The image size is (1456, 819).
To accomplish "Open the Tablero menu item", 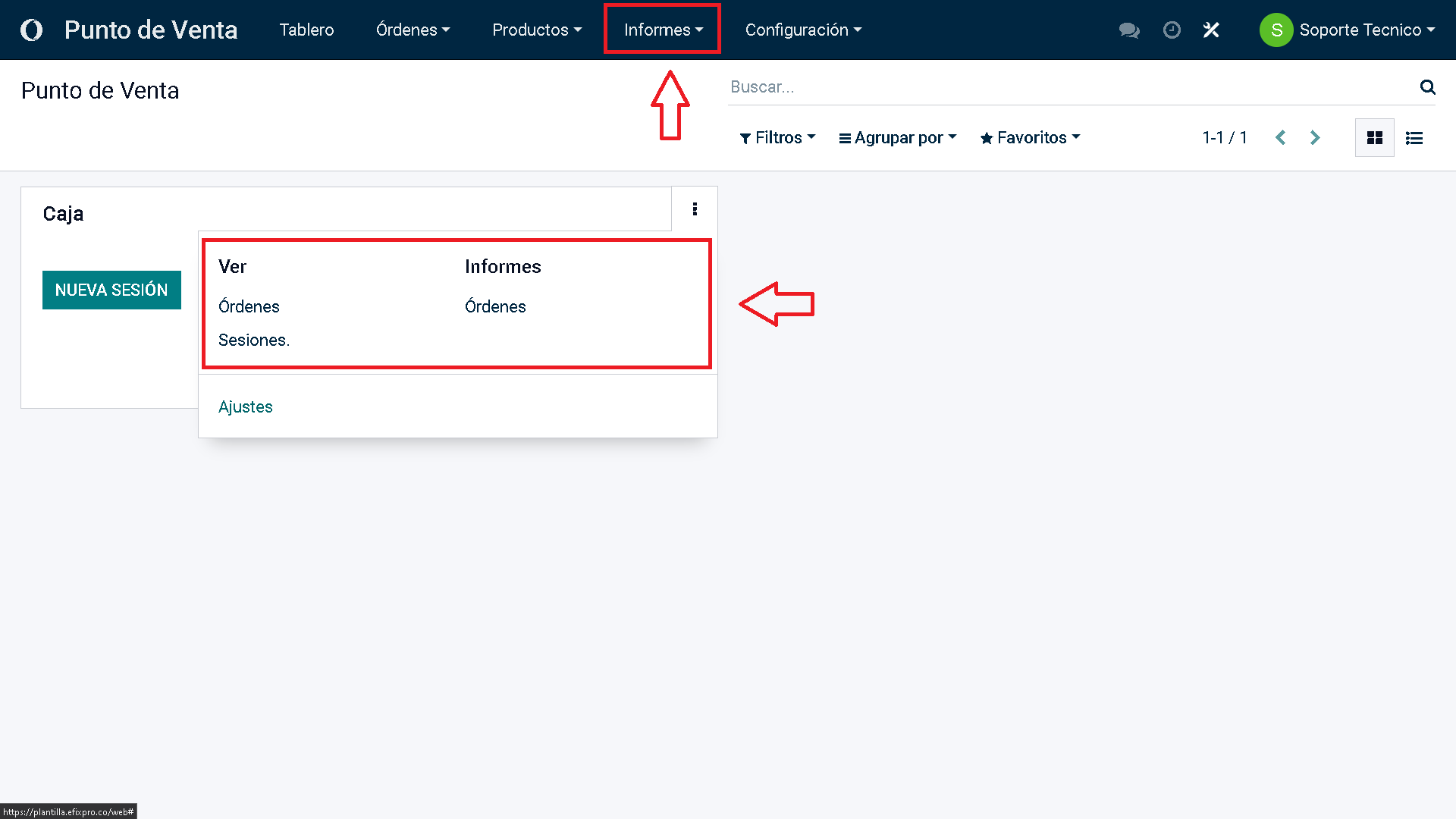I will pos(306,30).
